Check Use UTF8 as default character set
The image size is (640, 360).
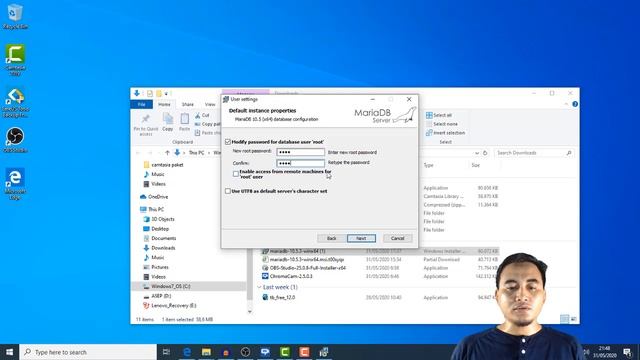(228, 191)
